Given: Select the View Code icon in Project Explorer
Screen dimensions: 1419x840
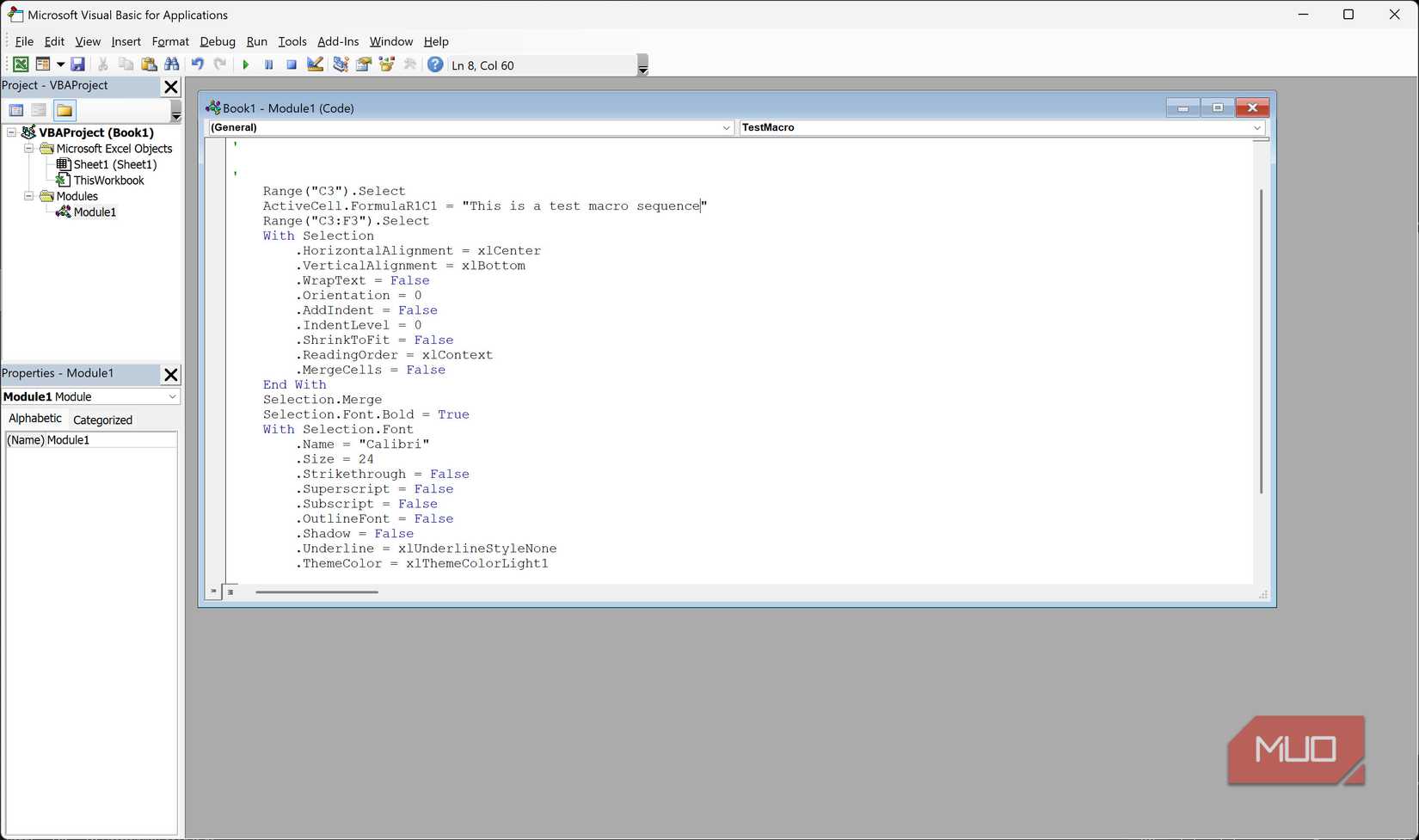Looking at the screenshot, I should tap(16, 110).
